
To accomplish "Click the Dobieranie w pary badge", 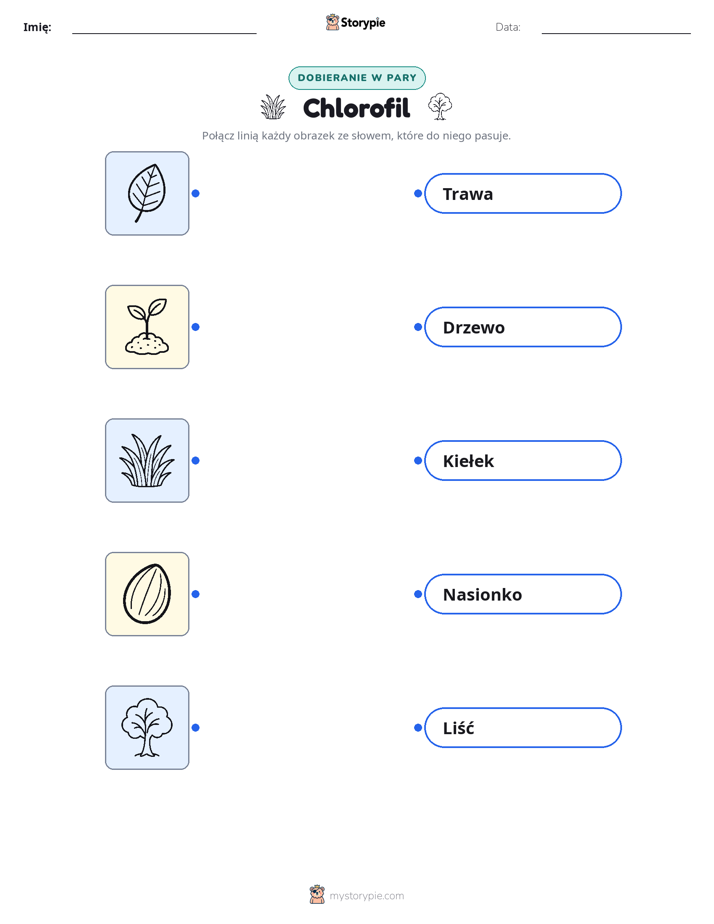I will tap(357, 78).
